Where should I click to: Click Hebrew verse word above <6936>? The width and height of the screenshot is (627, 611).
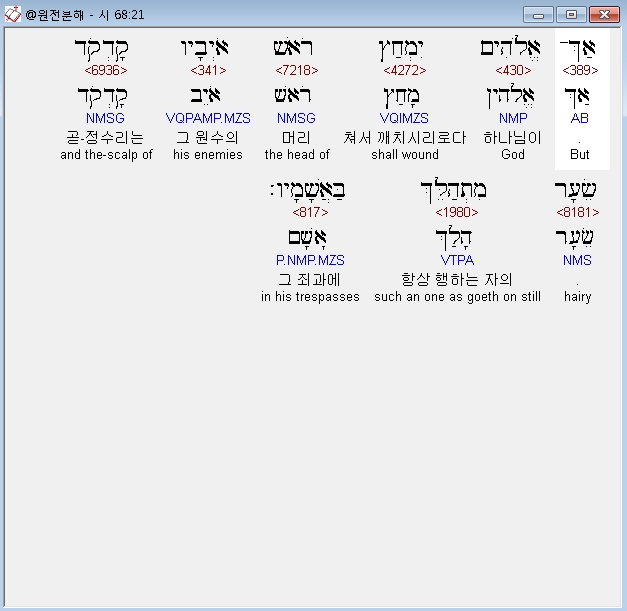coord(102,50)
